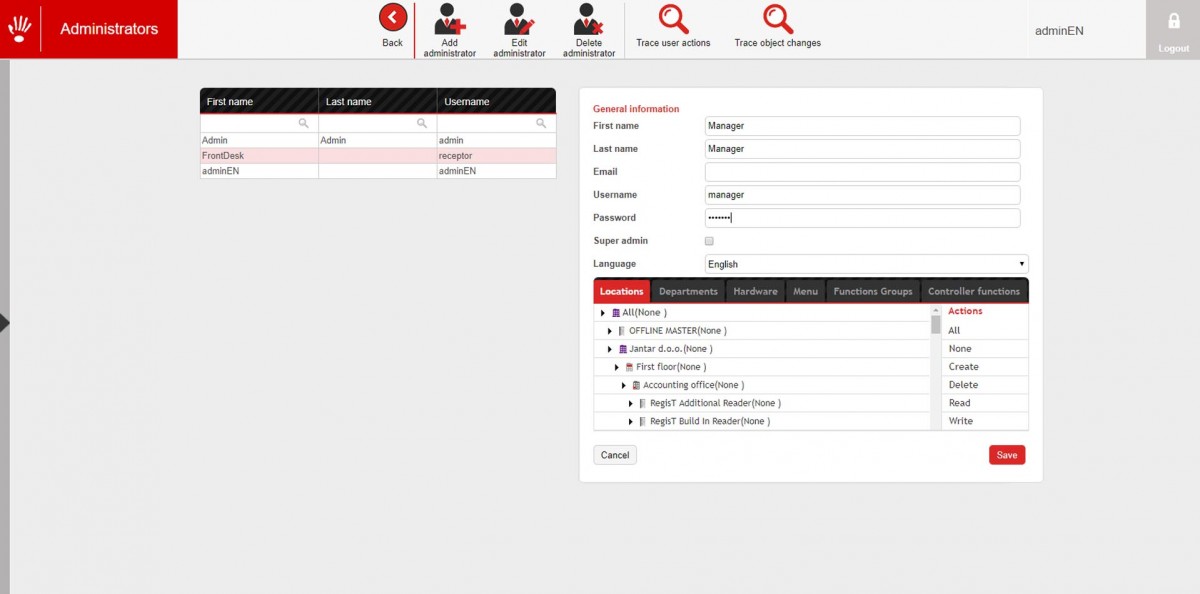Switch to the Locations tab
The height and width of the screenshot is (594, 1200).
point(622,291)
